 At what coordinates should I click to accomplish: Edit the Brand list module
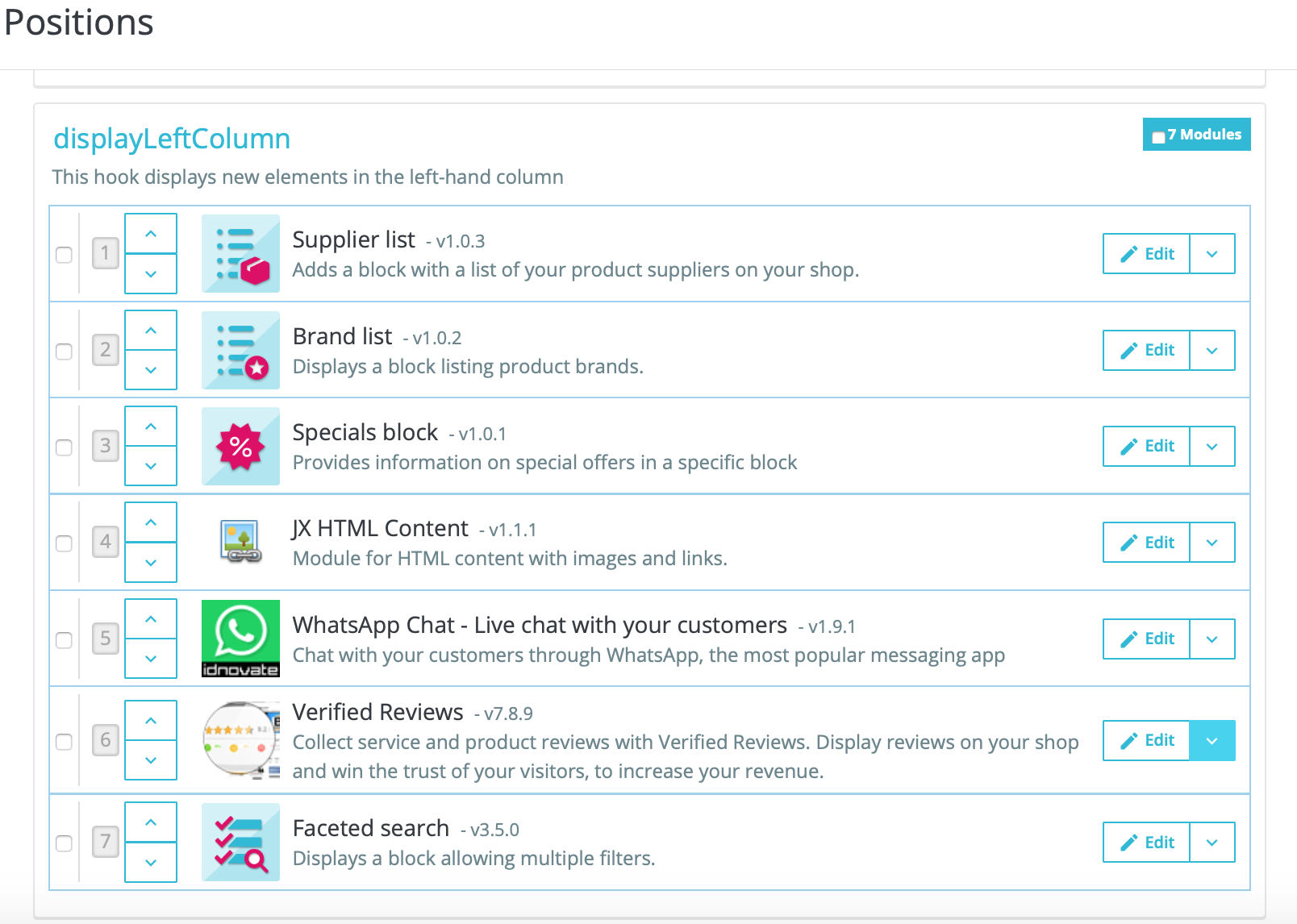[1146, 350]
